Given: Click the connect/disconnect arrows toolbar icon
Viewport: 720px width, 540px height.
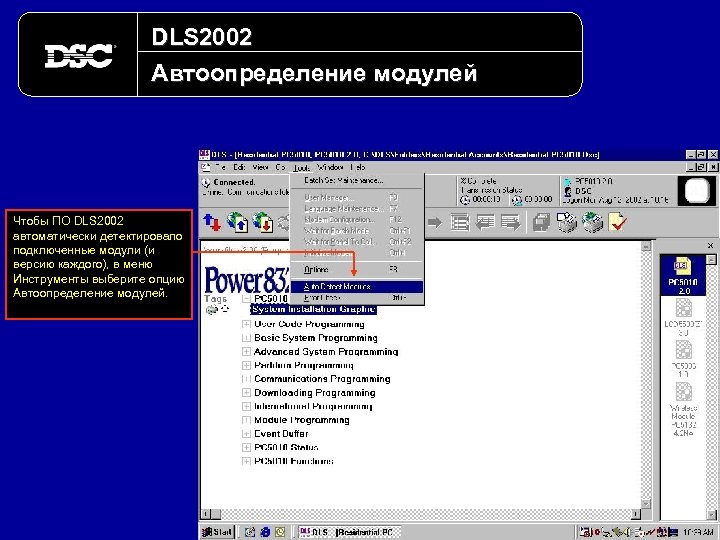Looking at the screenshot, I should [212, 223].
